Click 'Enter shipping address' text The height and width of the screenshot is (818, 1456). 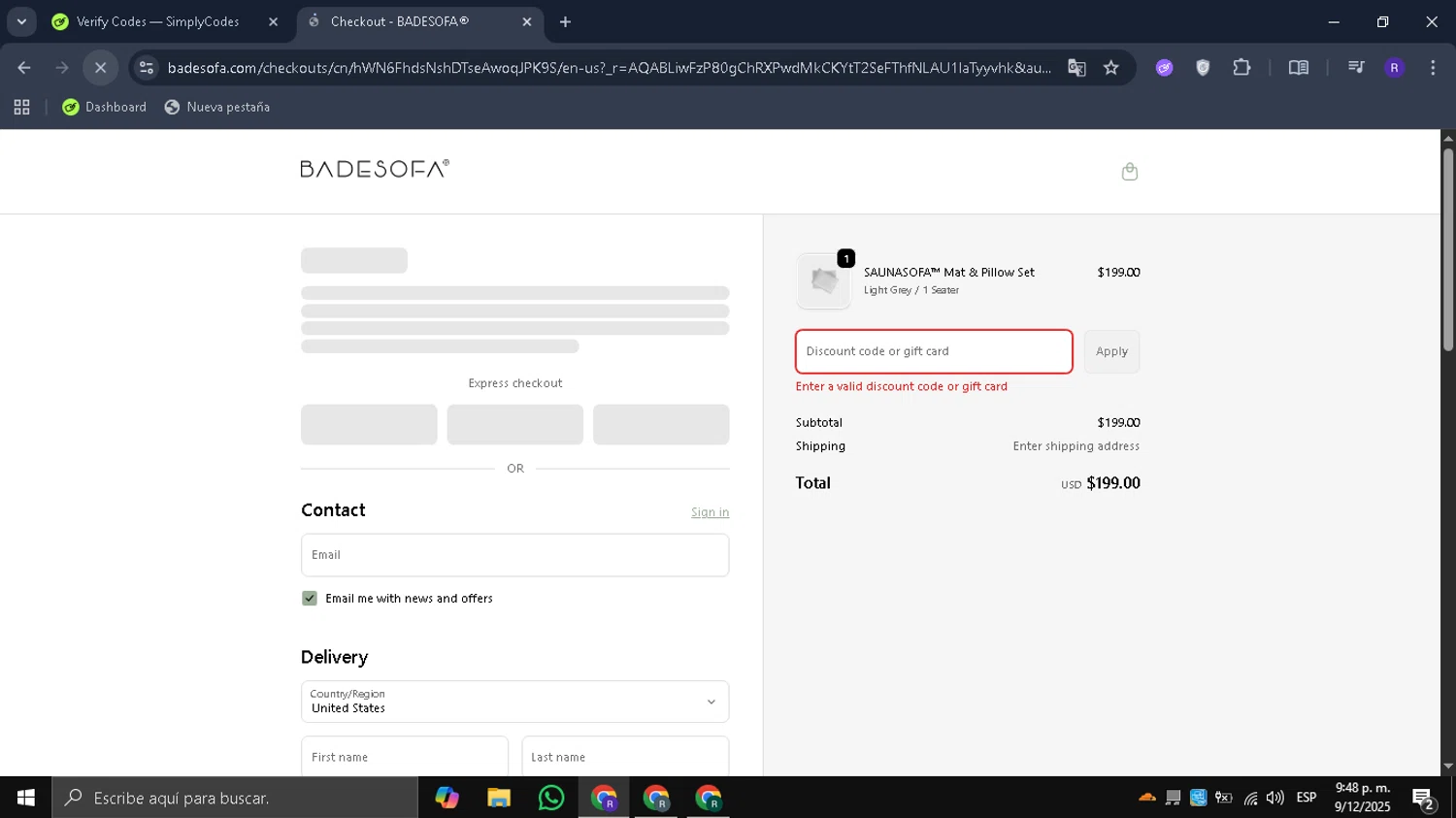click(1076, 446)
